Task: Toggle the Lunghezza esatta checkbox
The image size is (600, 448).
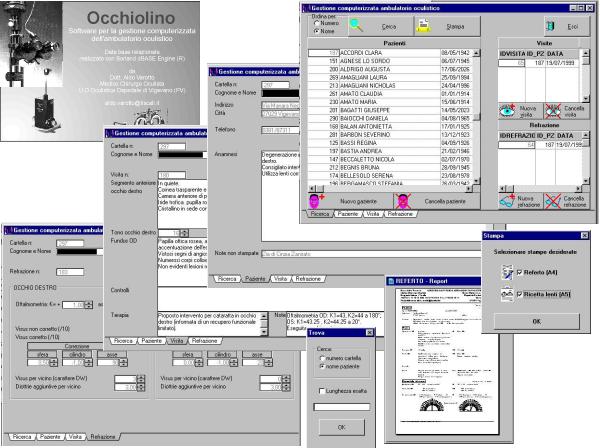Action: point(322,391)
